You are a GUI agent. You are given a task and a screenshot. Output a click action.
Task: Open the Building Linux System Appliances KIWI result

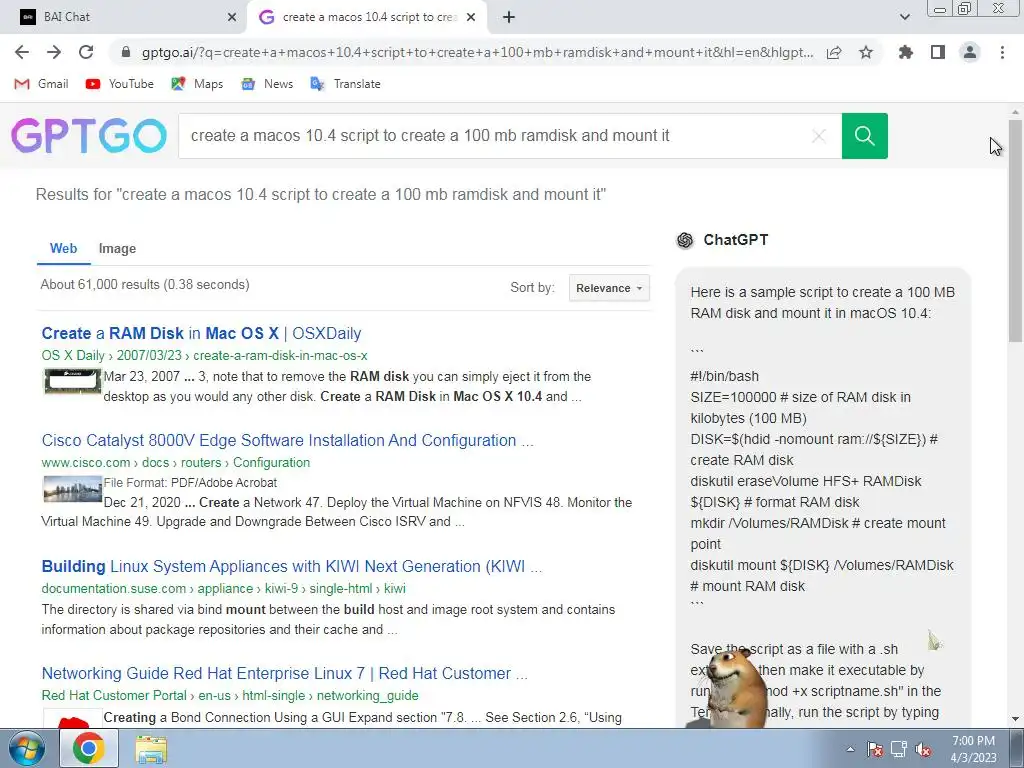pos(291,566)
